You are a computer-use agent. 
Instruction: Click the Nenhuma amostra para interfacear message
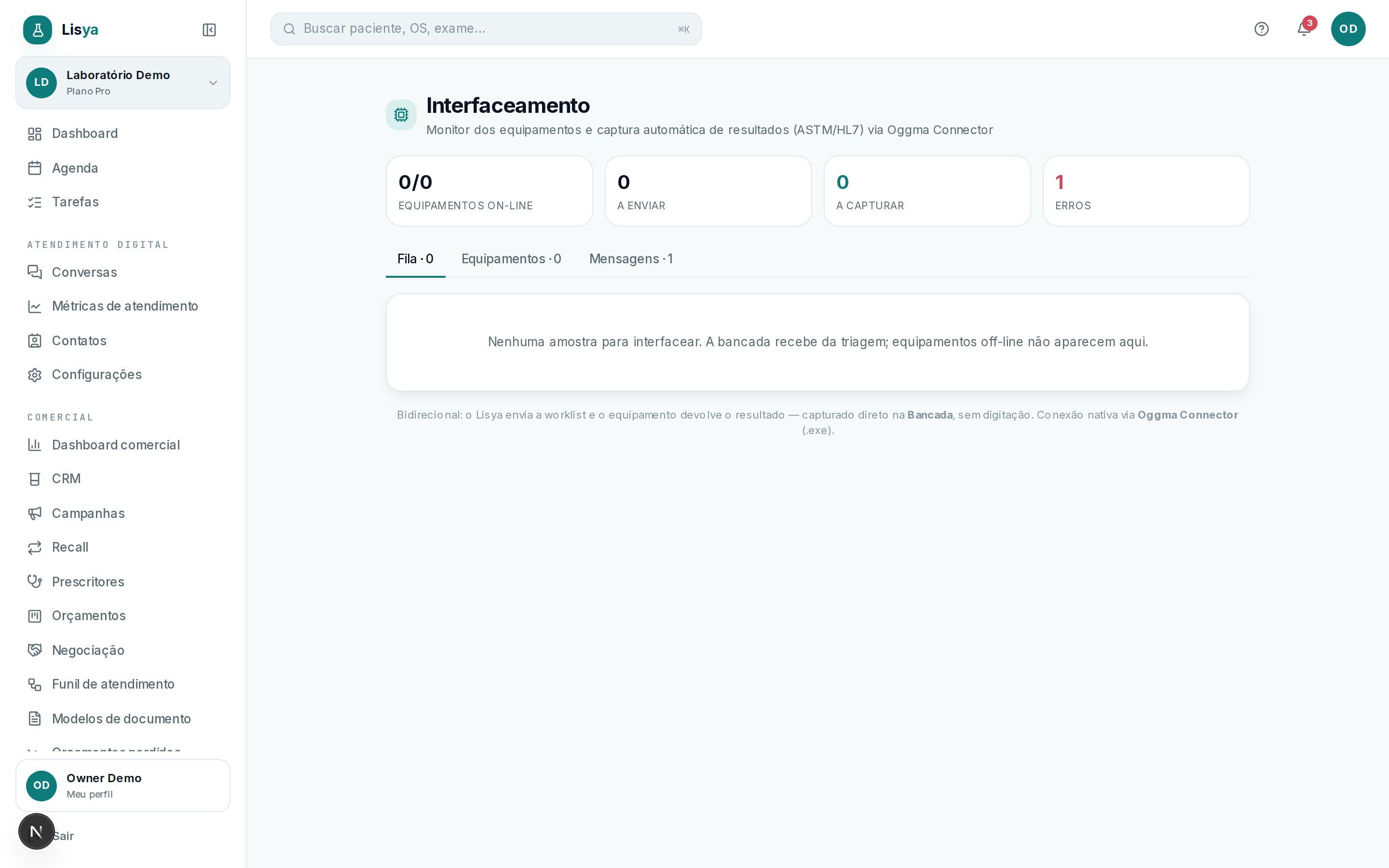pos(818,342)
